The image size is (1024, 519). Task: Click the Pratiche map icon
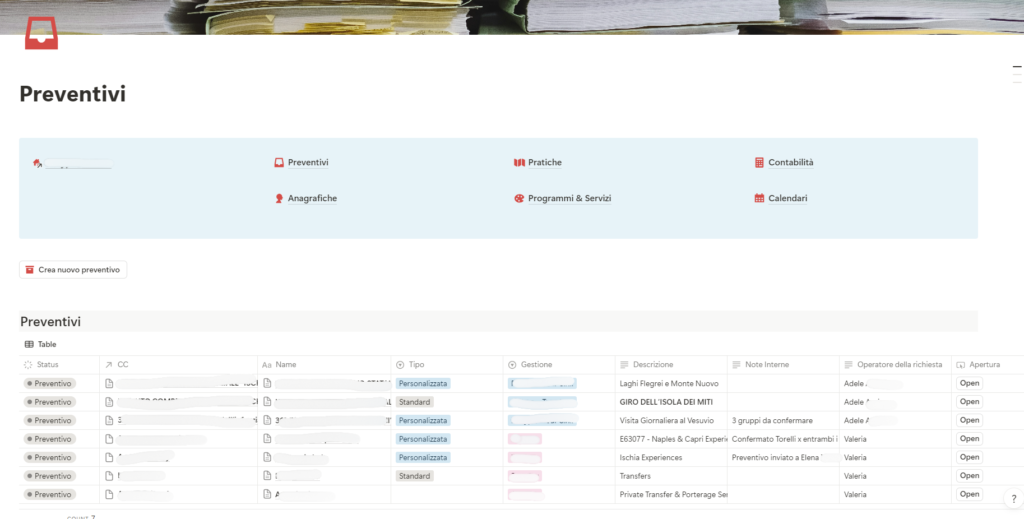tap(519, 163)
